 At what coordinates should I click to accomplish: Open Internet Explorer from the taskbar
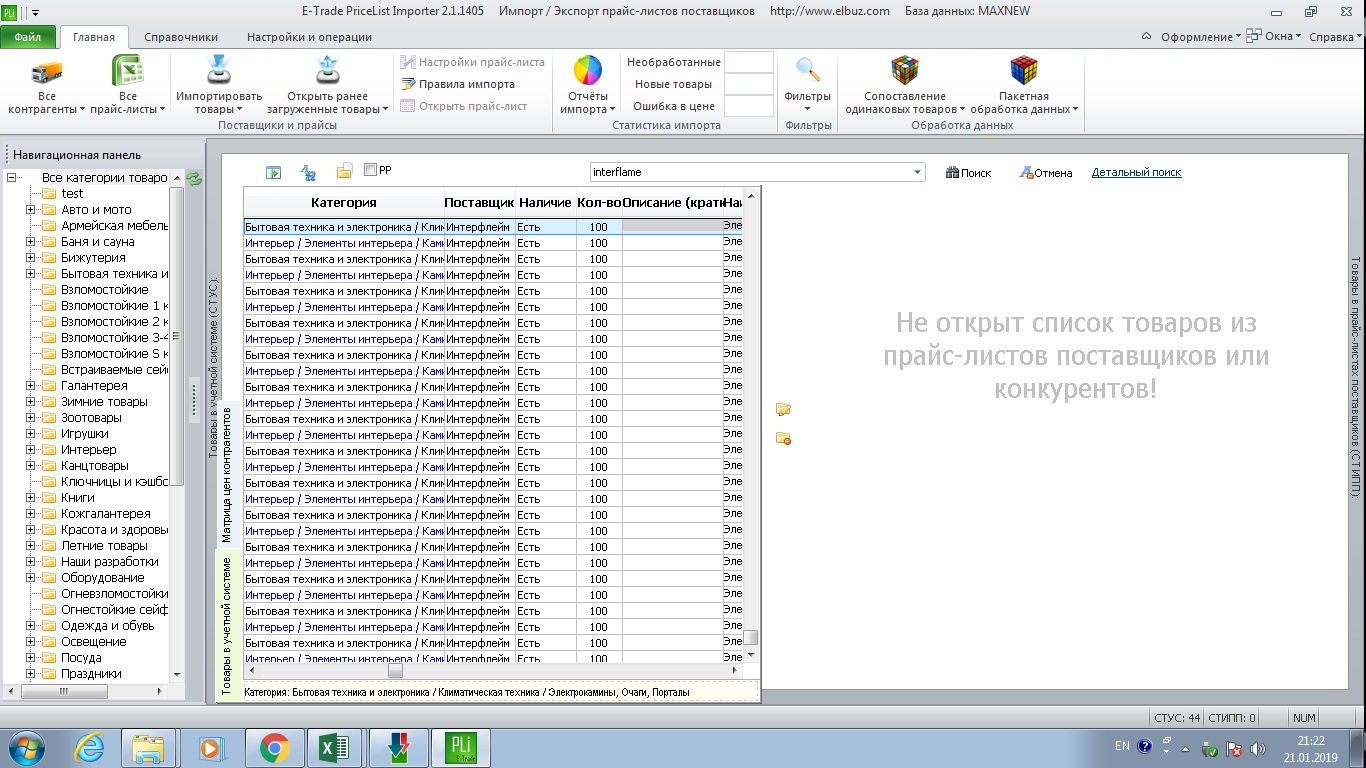[89, 748]
